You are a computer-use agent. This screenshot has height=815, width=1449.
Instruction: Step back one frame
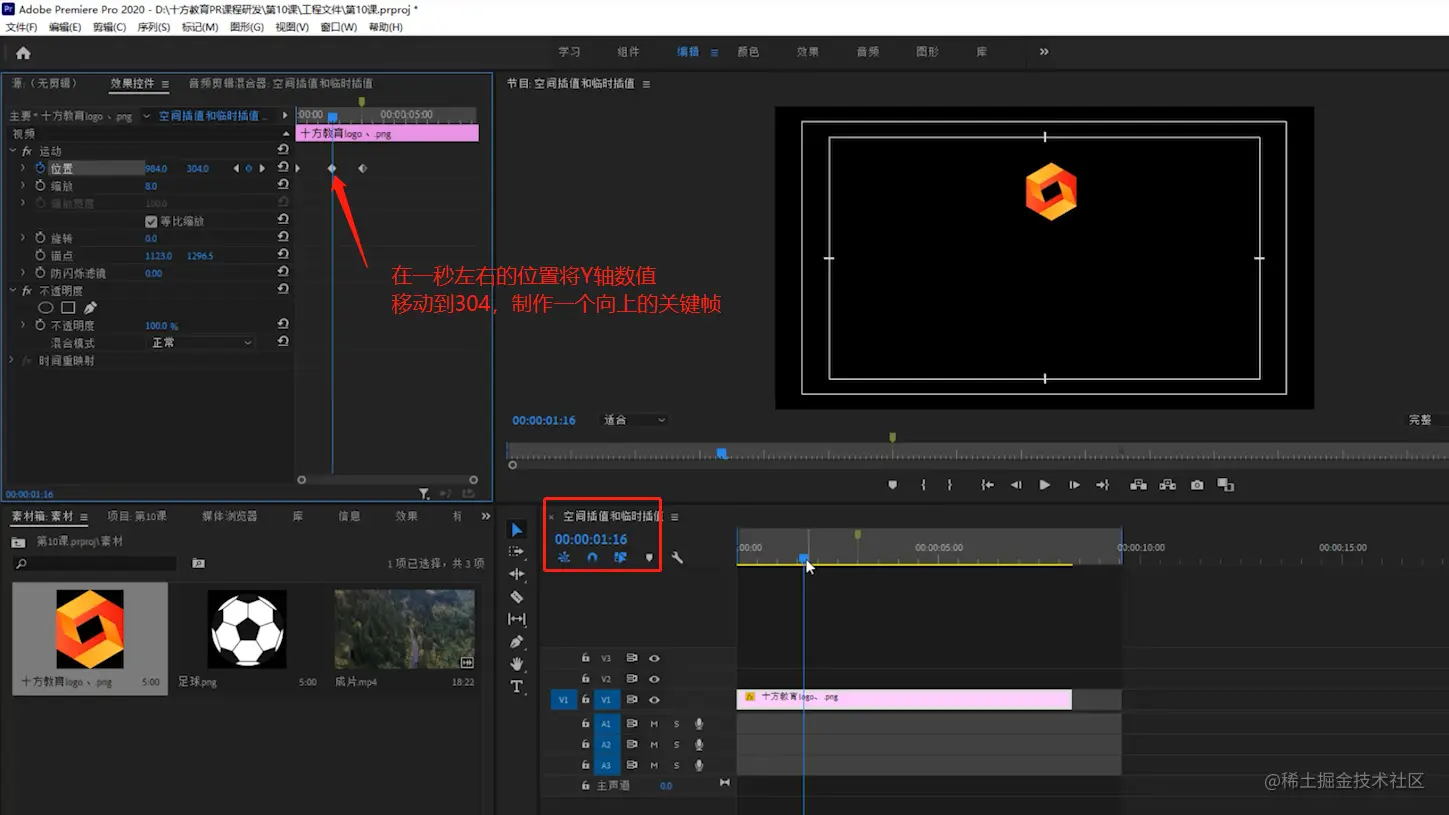(1016, 485)
